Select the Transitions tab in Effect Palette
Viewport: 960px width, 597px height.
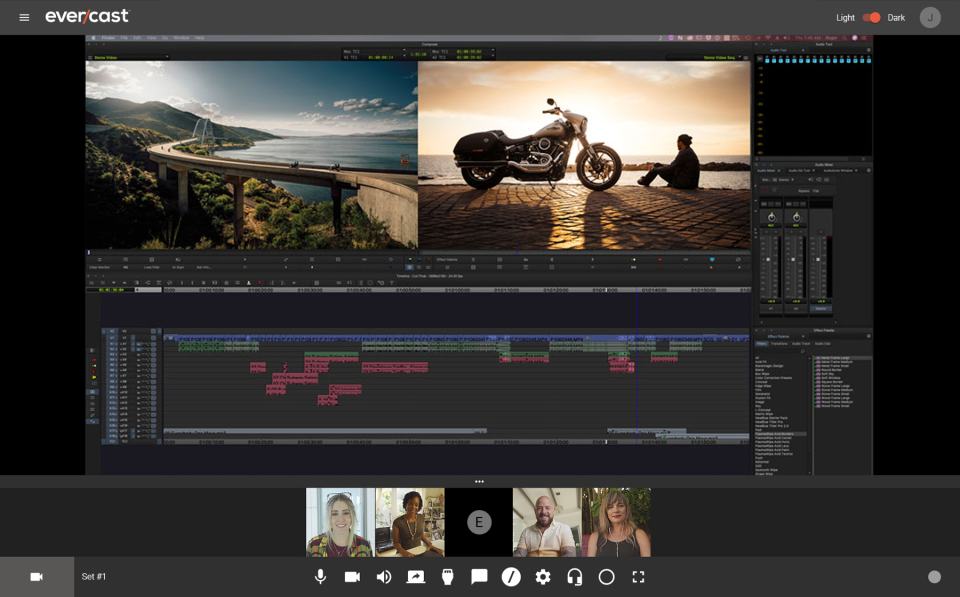(779, 344)
